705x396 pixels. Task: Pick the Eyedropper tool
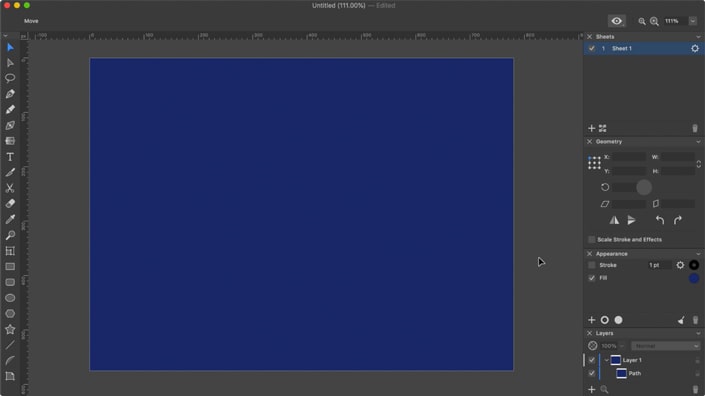point(10,219)
